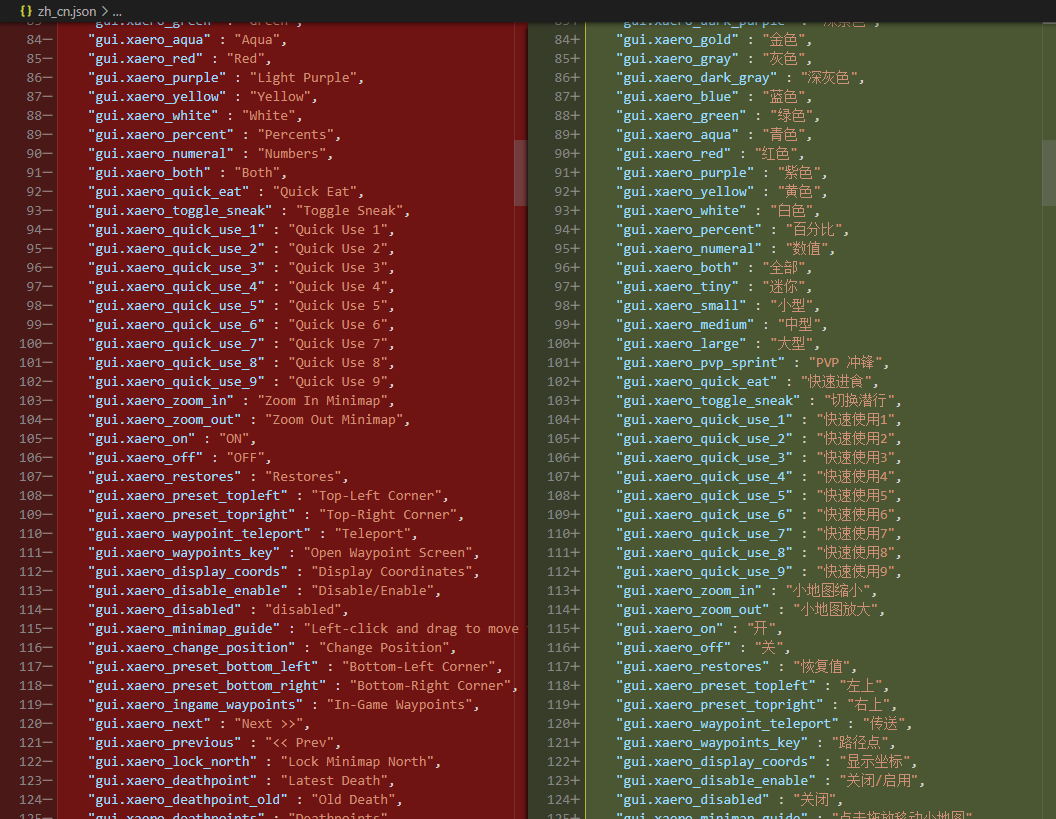
Task: Click added line "gui.xaero_tiny" : "迷你"
Action: (x=713, y=287)
